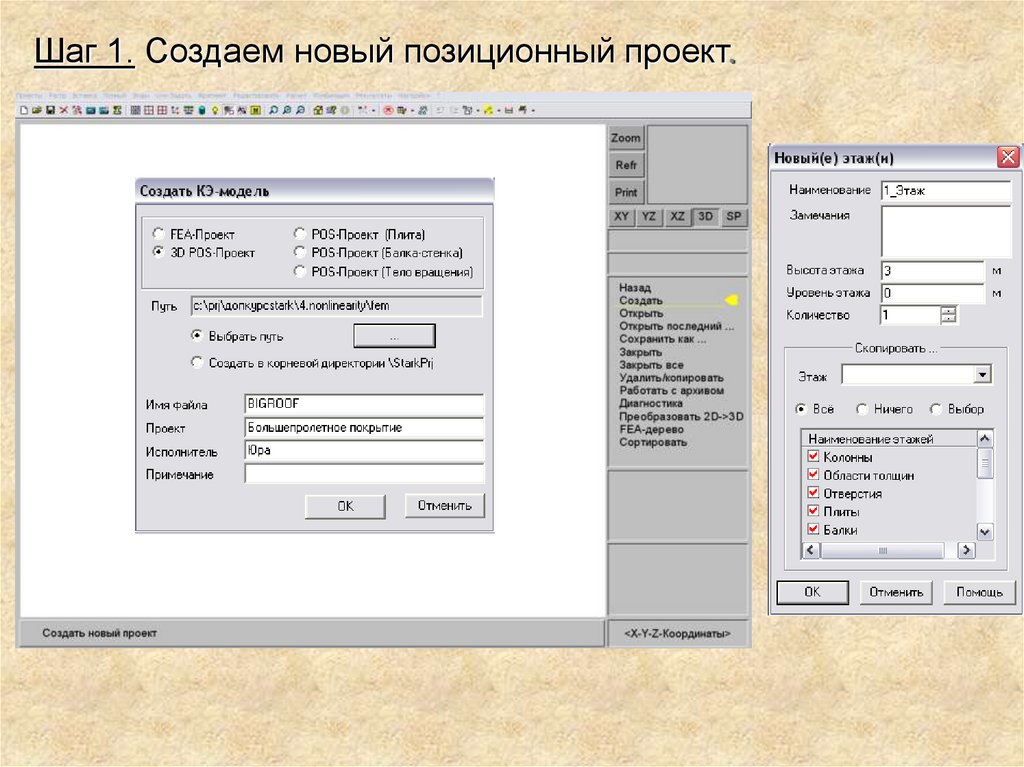The height and width of the screenshot is (767, 1024).
Task: Click the Путь path field
Action: tap(336, 305)
